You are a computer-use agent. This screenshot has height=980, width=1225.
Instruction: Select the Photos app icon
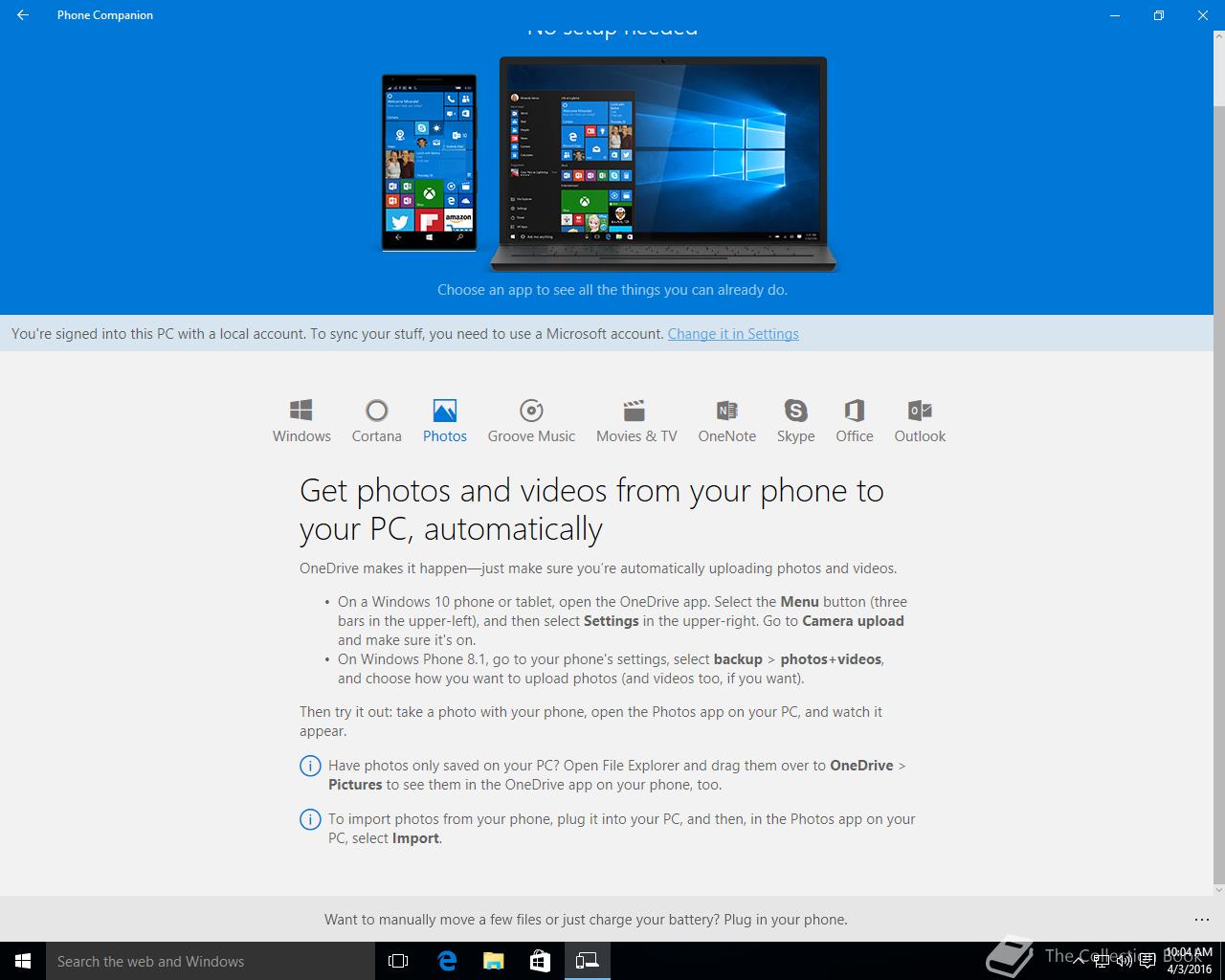point(445,411)
